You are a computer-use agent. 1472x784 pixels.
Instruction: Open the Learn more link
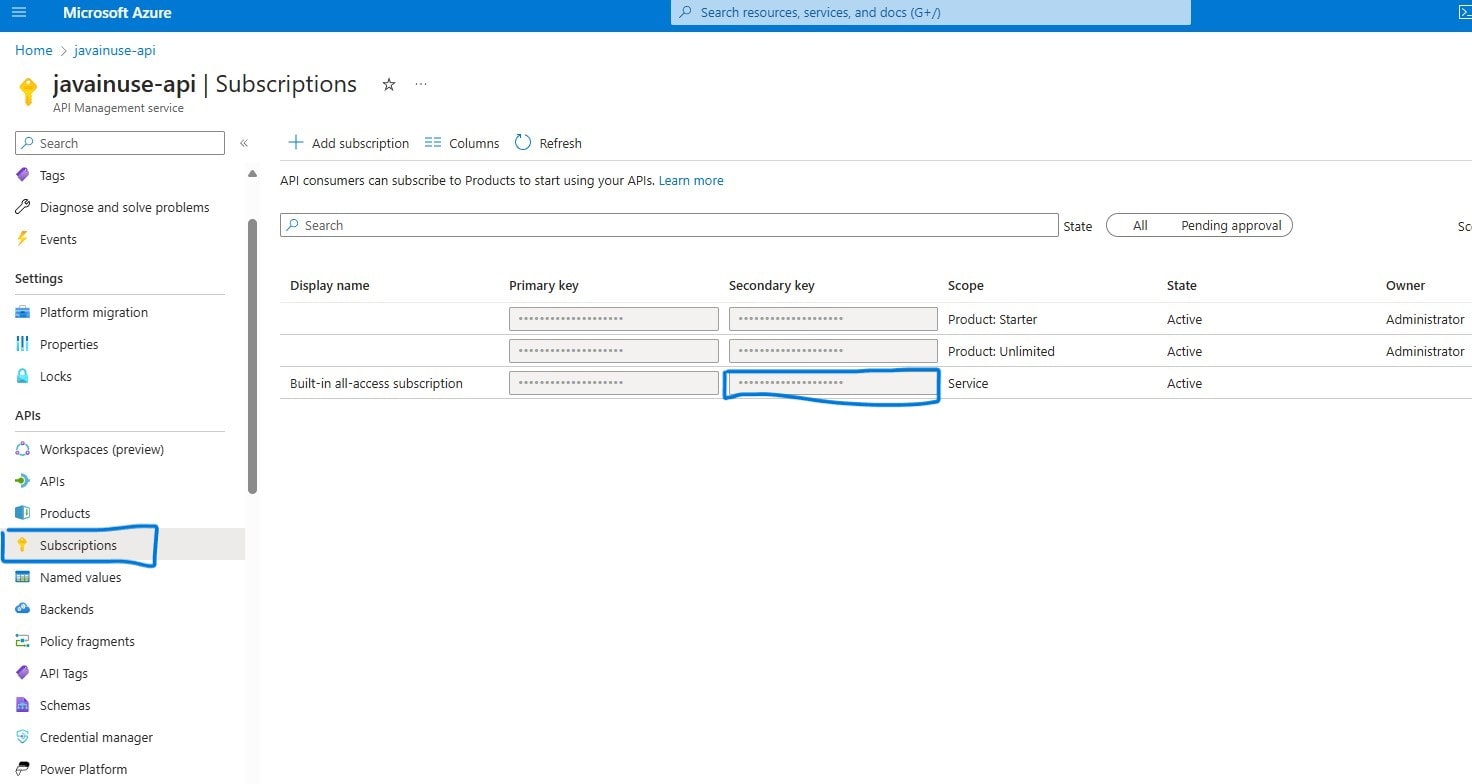point(690,181)
